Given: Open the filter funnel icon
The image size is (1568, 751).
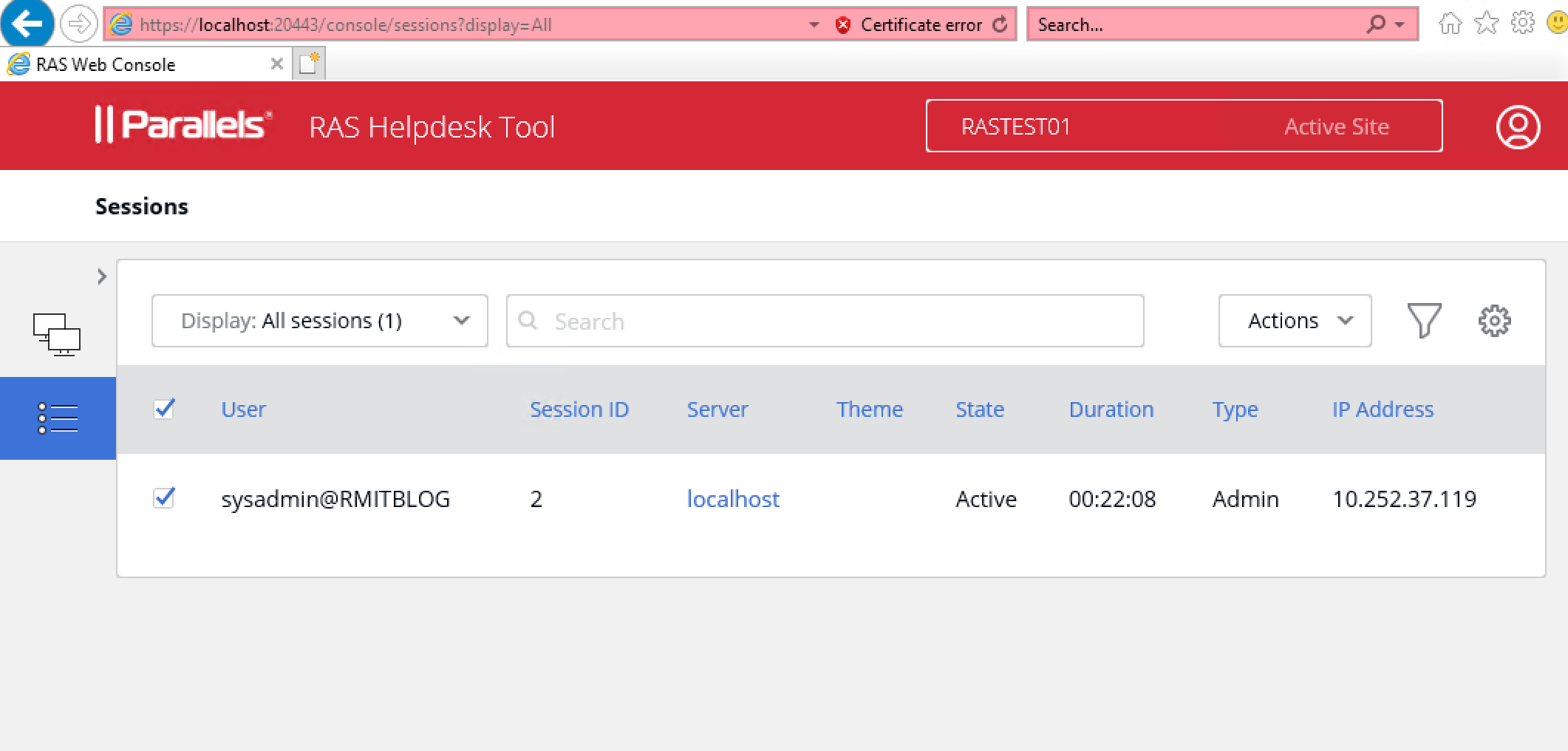Looking at the screenshot, I should [x=1424, y=321].
